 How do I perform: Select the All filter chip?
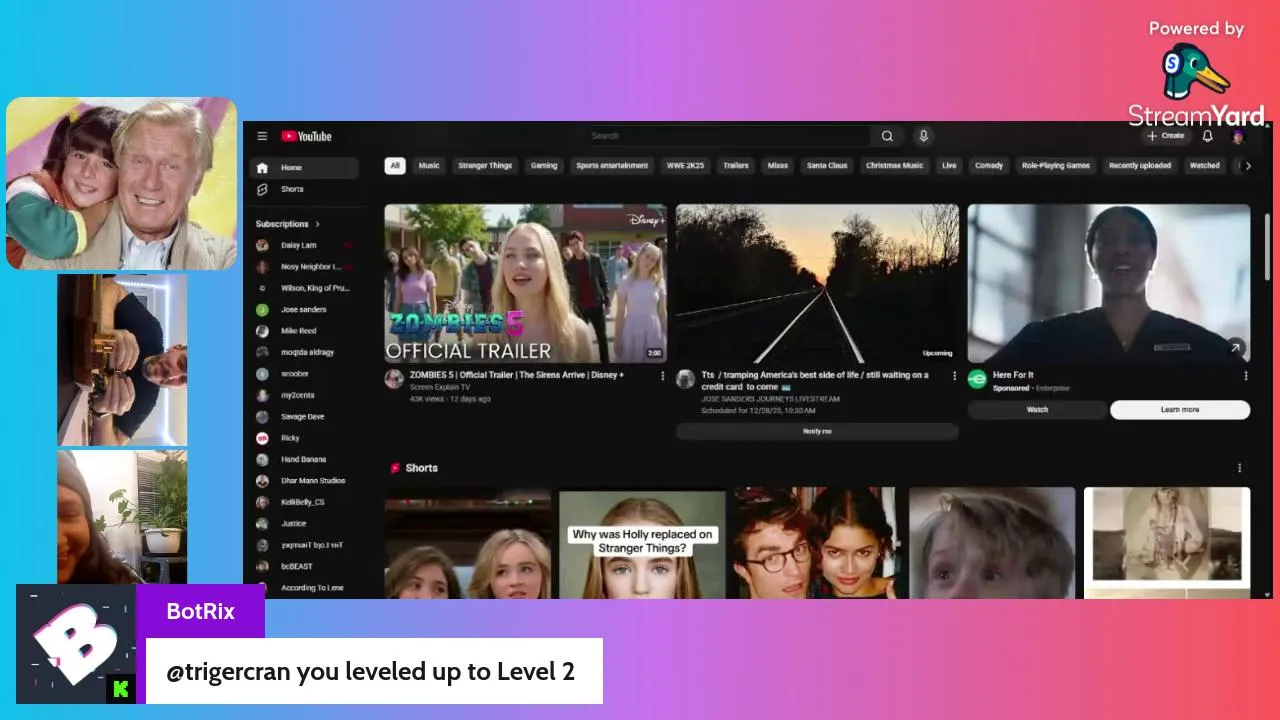coord(395,166)
